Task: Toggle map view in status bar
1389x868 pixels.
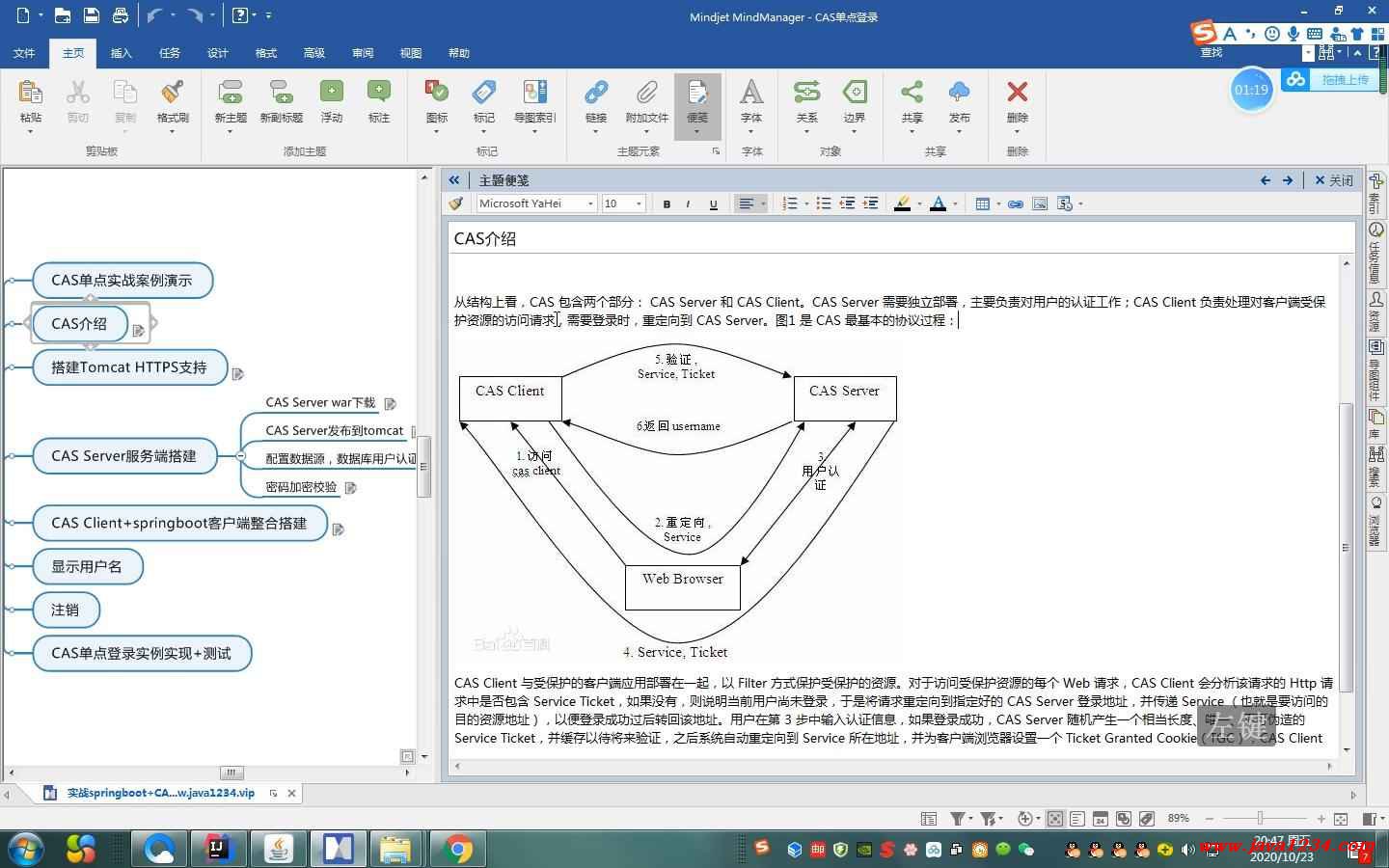Action: coord(1055,818)
